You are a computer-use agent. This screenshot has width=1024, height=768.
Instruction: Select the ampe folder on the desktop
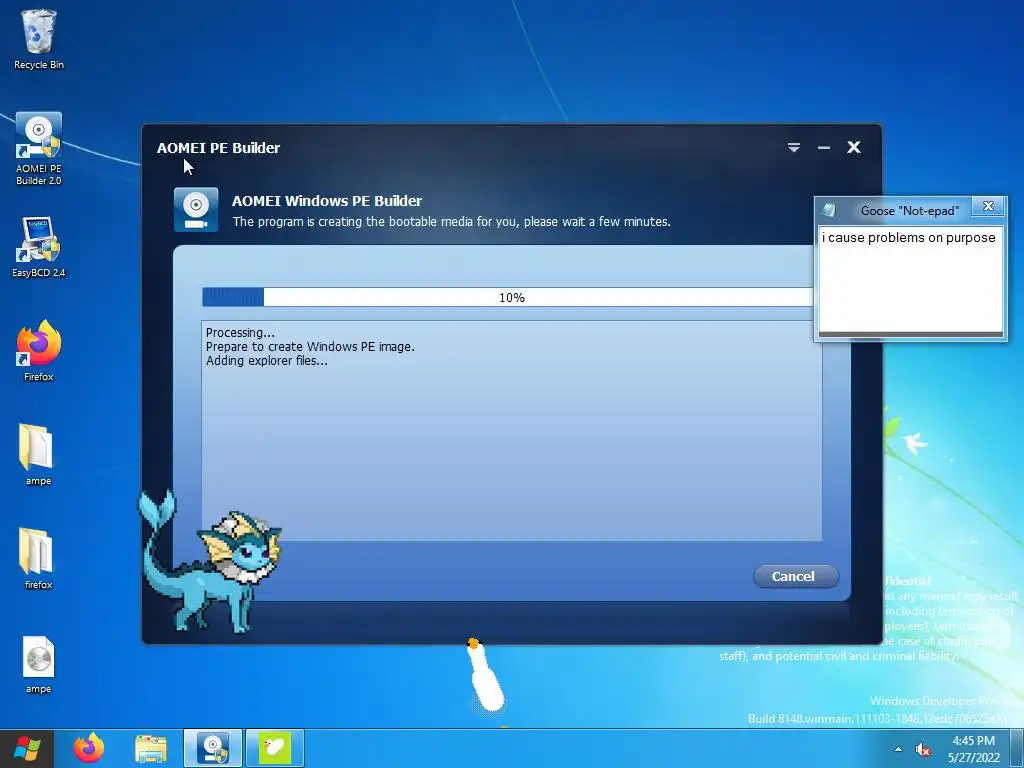(38, 455)
